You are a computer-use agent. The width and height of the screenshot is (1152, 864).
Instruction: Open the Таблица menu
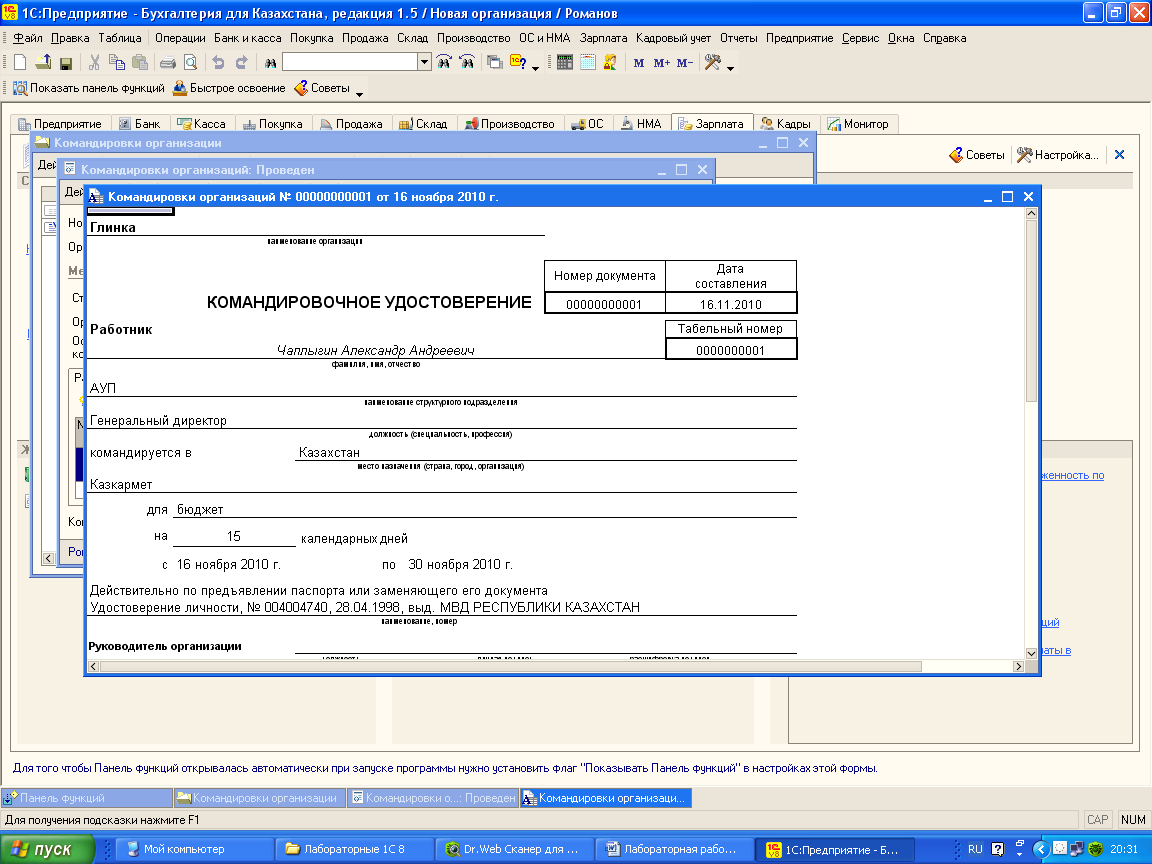click(x=120, y=38)
